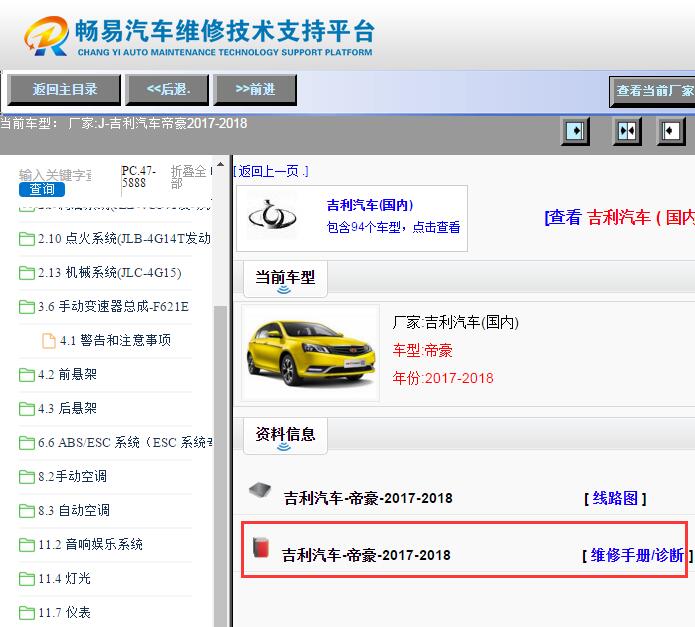The width and height of the screenshot is (695, 627).
Task: Click the folder icon of 4.3 后悬架
Action: tap(27, 409)
